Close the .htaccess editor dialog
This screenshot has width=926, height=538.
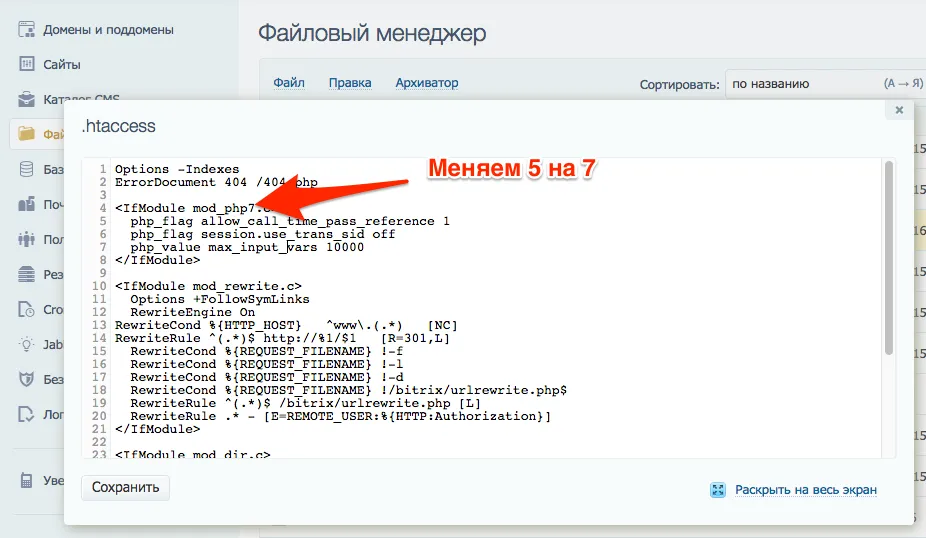point(899,110)
